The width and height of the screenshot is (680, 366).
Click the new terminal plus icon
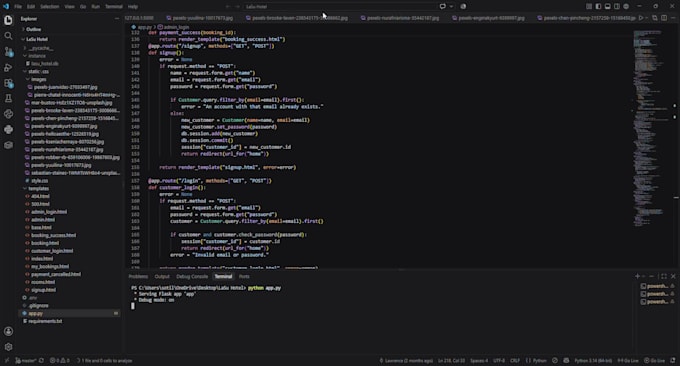638,276
